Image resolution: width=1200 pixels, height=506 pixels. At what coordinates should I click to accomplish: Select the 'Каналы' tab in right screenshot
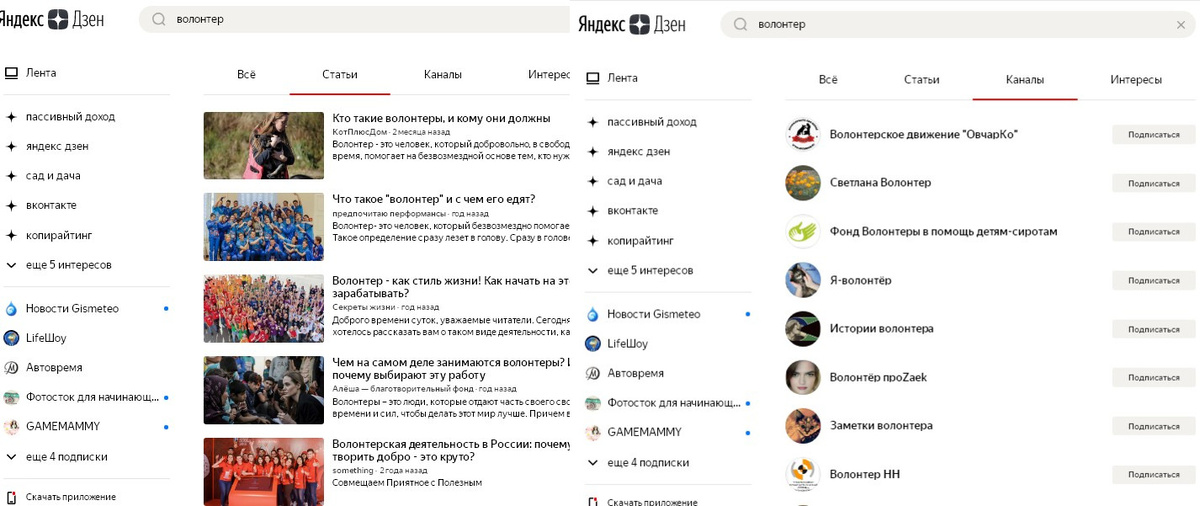click(1025, 80)
